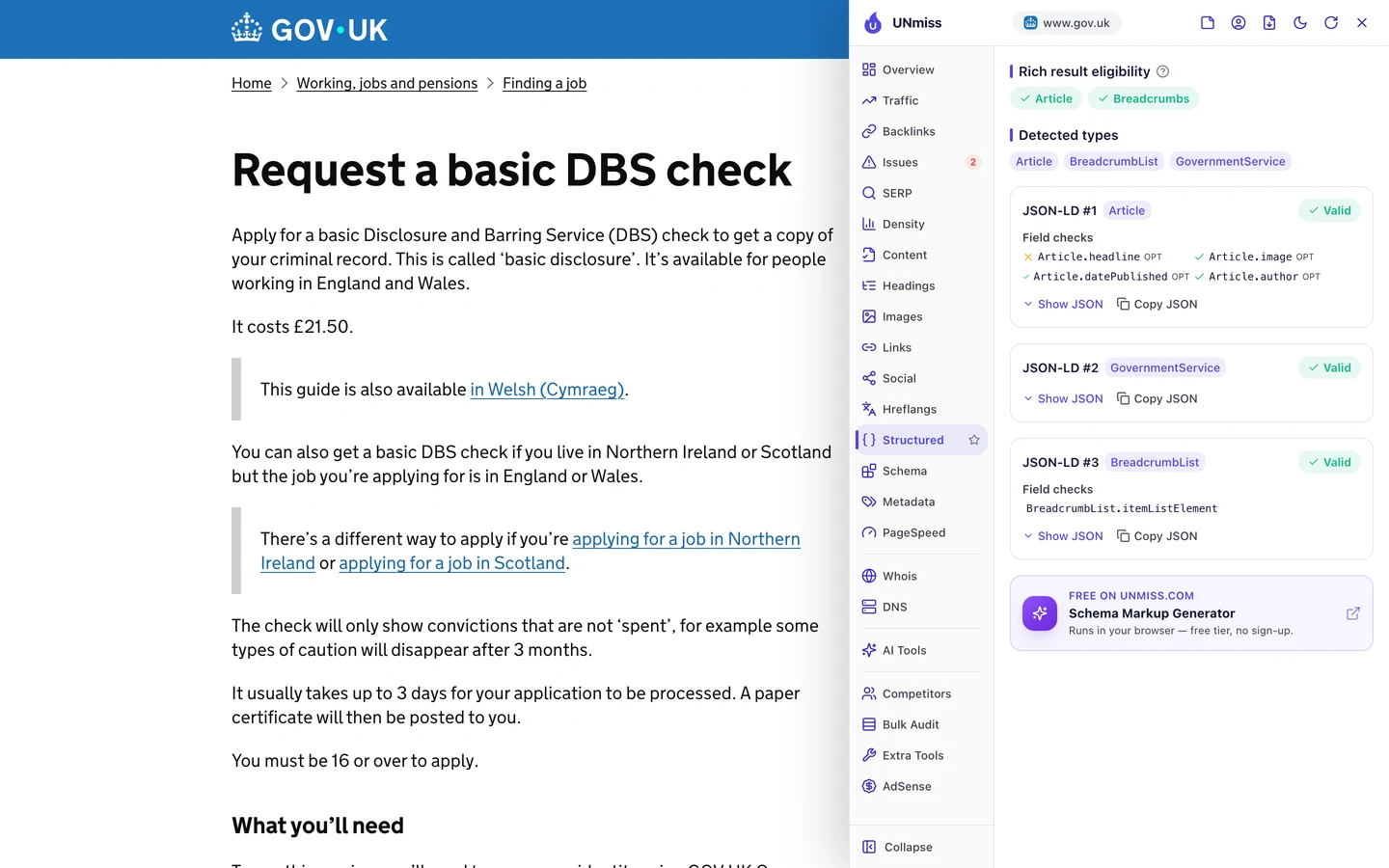The image size is (1389, 868).
Task: Toggle dark mode with the moon icon
Action: pos(1300,23)
